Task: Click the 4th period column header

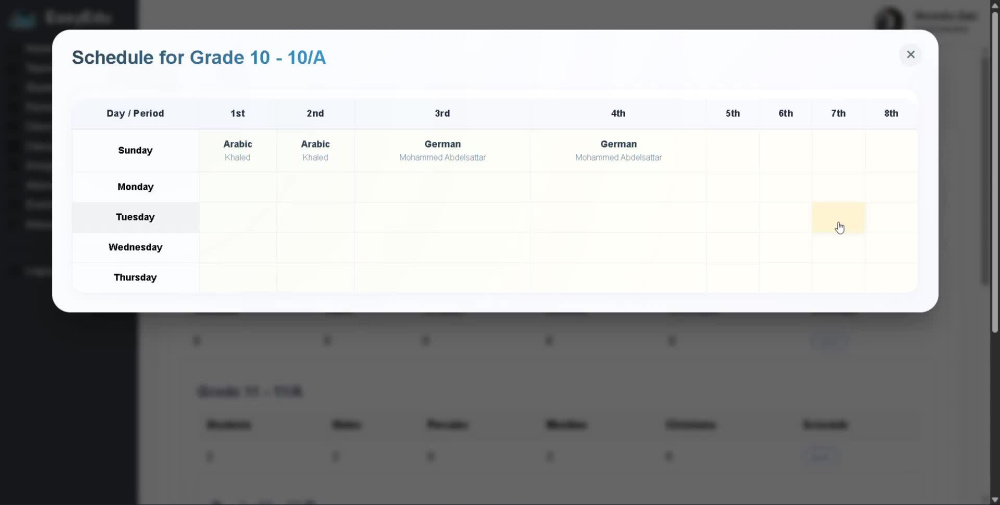Action: click(618, 113)
